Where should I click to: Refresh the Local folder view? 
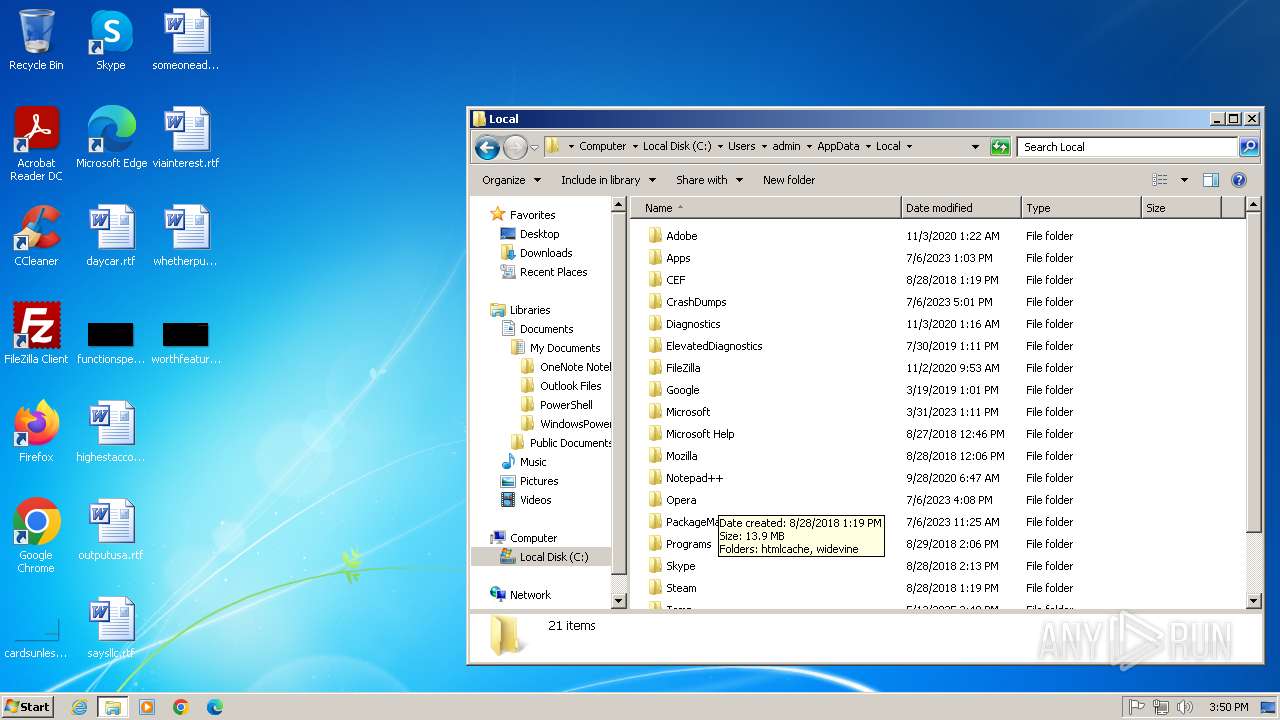[1000, 147]
